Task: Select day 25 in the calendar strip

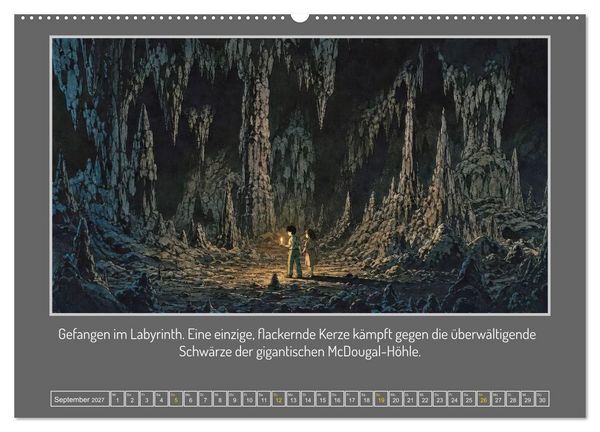Action: click(x=469, y=399)
